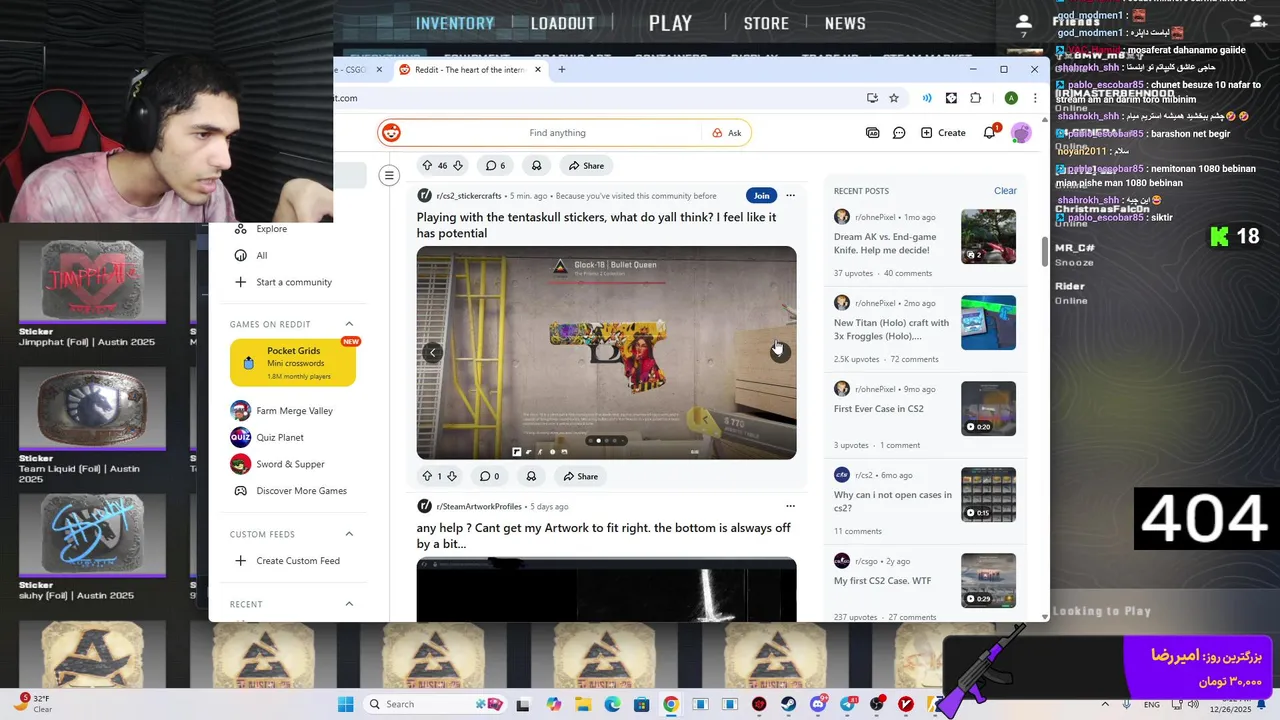1280x720 pixels.
Task: Open the three-dot menu of cs2_stickercrafts post
Action: (x=790, y=195)
